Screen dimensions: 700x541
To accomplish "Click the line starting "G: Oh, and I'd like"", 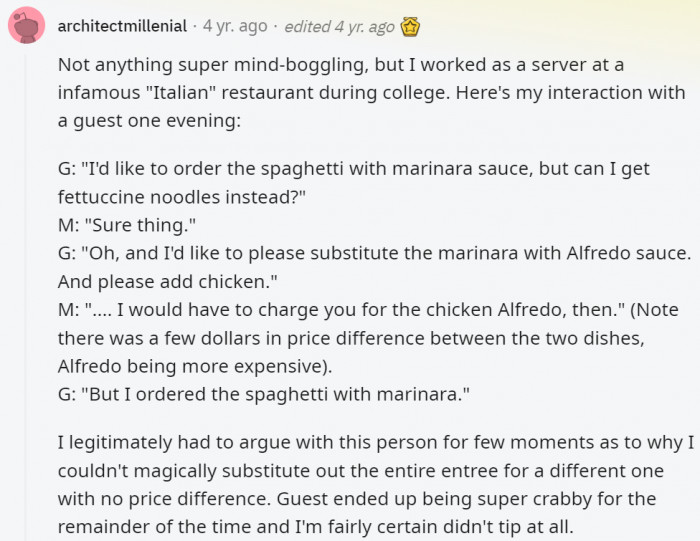I will (x=374, y=254).
